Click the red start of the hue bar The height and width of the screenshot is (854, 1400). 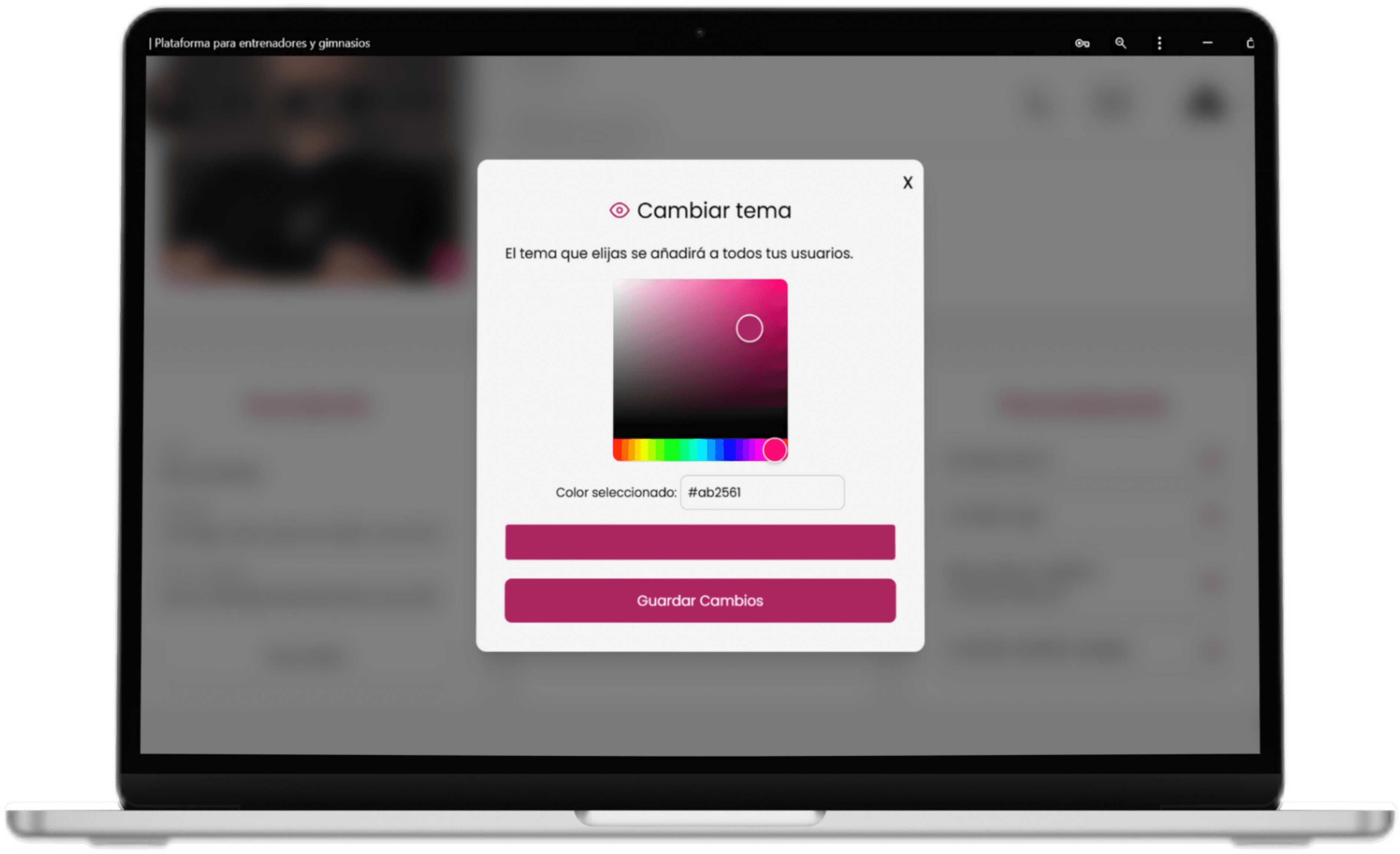(x=617, y=449)
